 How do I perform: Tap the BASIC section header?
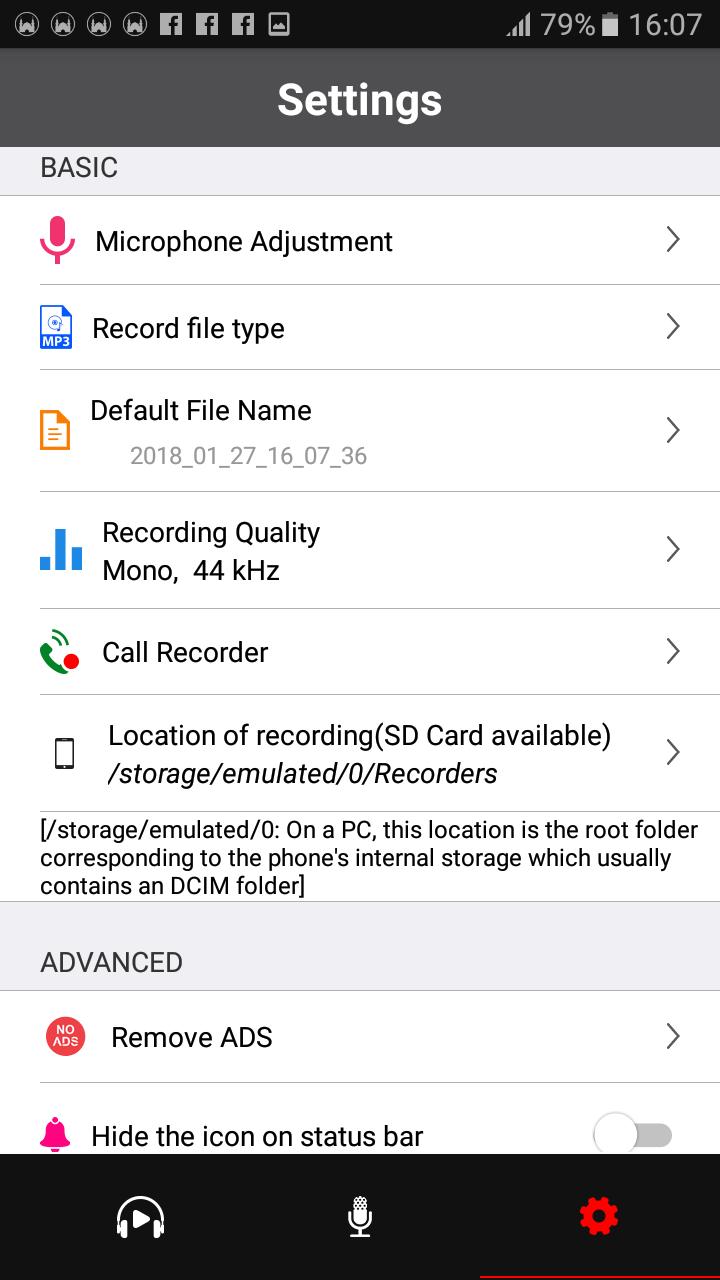click(x=79, y=168)
